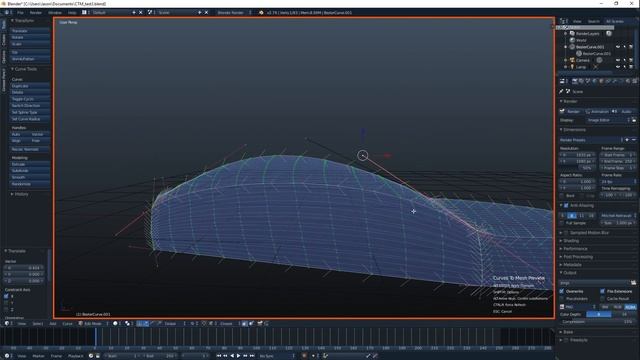Open the render engine dropdown
The height and width of the screenshot is (360, 640).
[233, 13]
